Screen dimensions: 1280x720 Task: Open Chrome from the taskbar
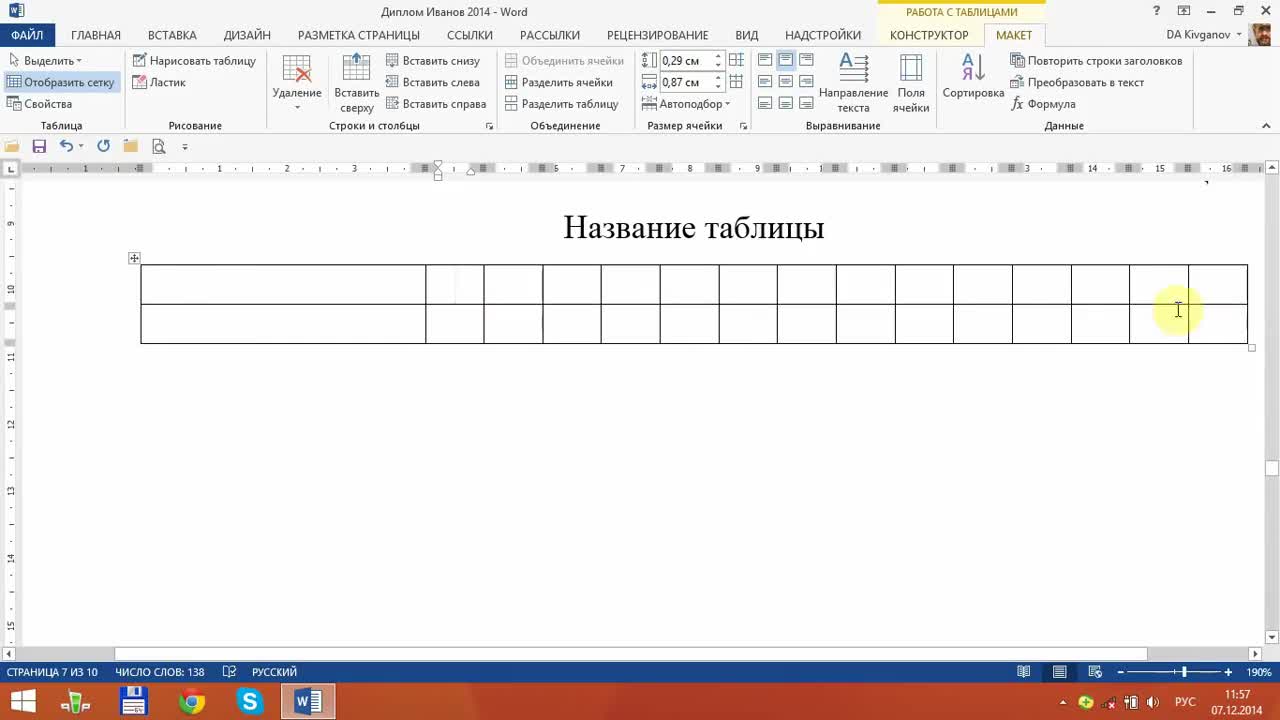(192, 702)
